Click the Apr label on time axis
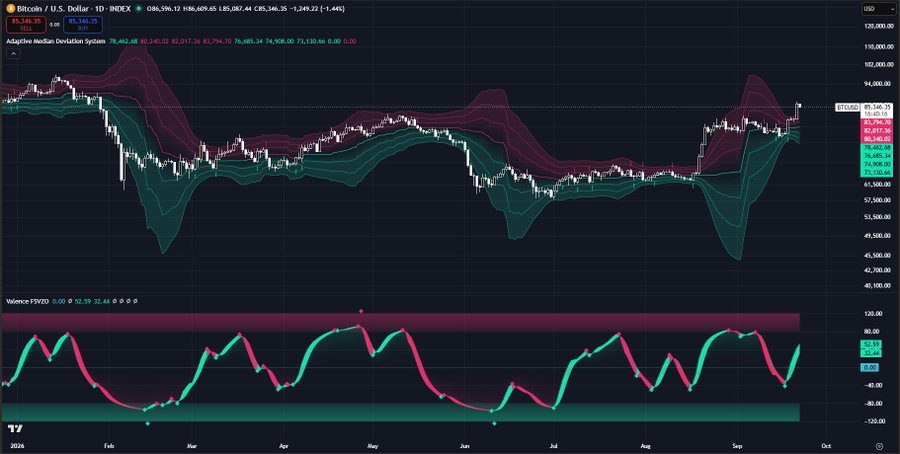 [x=283, y=446]
